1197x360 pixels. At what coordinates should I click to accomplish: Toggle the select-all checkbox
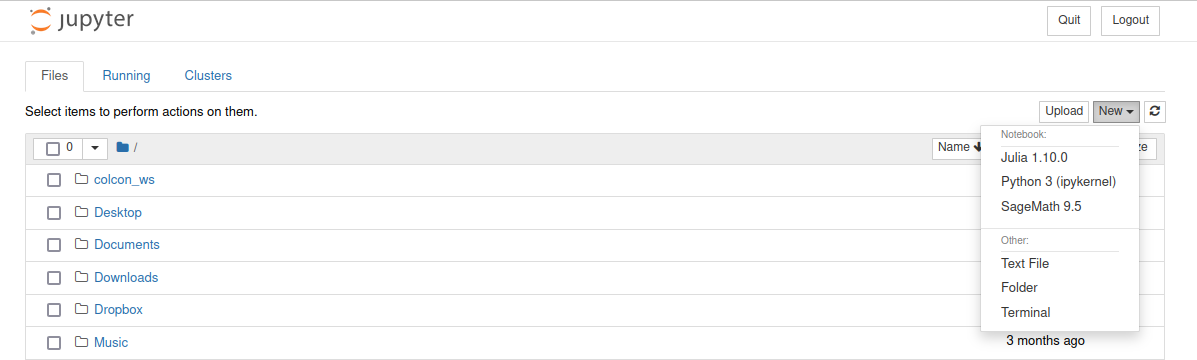point(53,148)
